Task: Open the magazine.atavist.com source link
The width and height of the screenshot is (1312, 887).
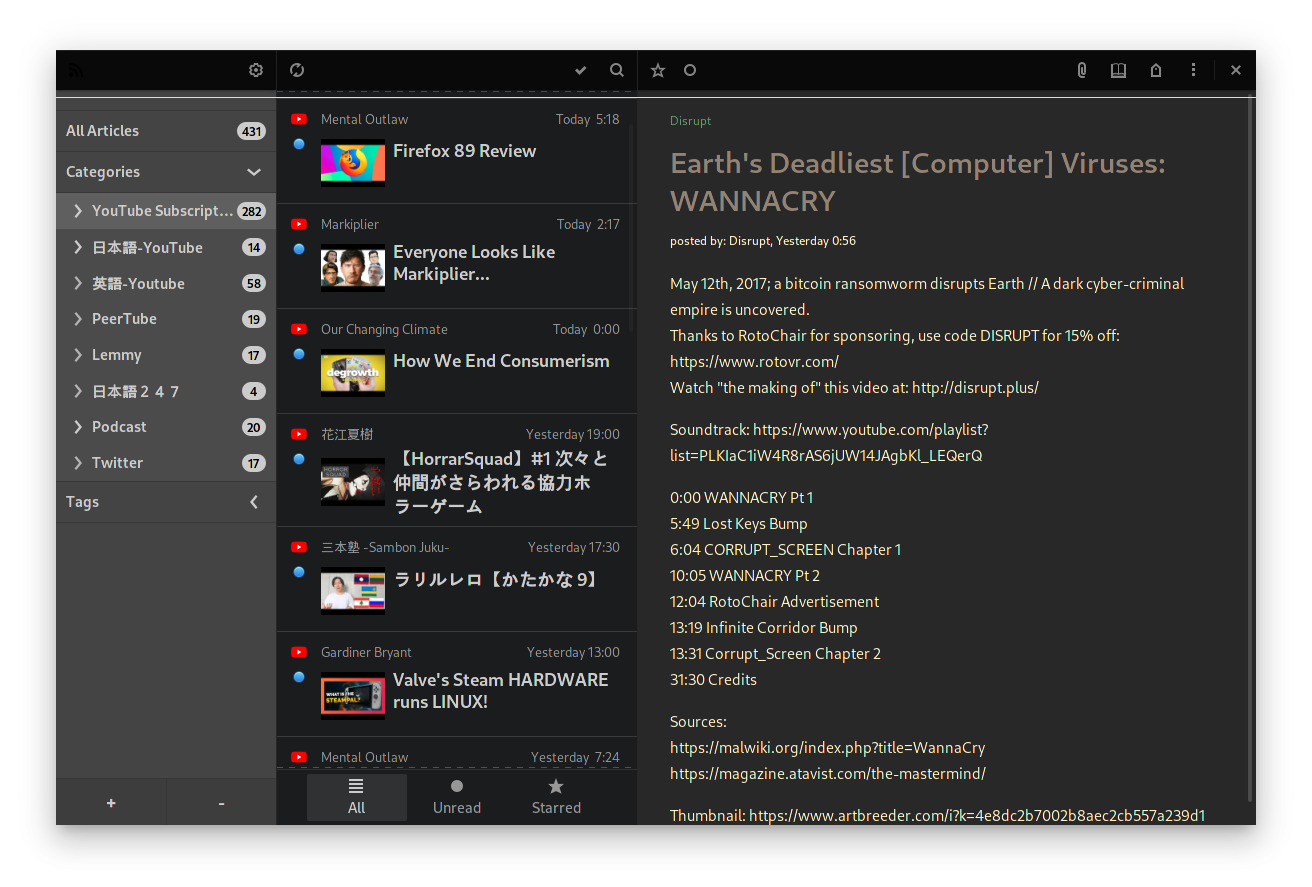Action: click(828, 774)
